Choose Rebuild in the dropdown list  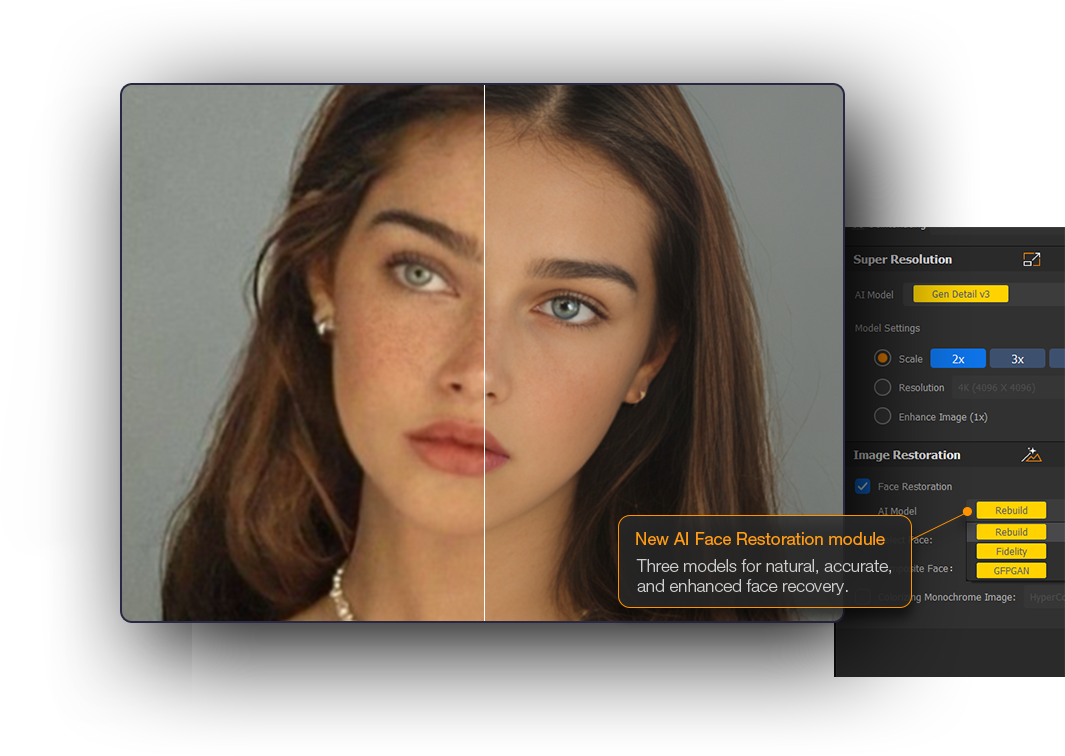(1011, 532)
